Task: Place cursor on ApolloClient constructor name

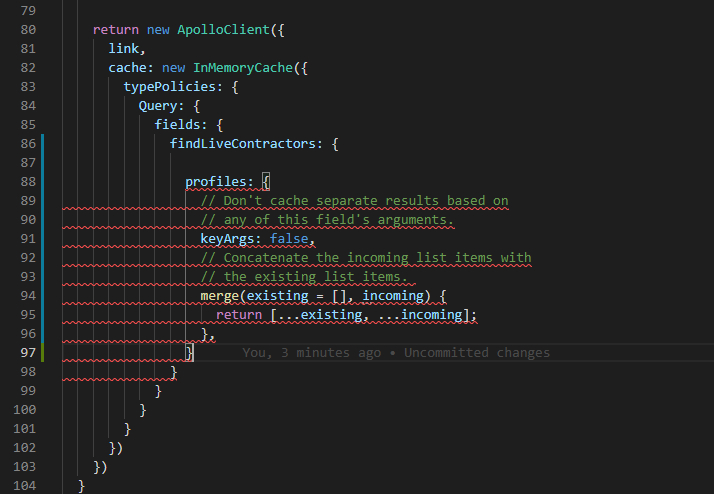Action: pos(224,30)
